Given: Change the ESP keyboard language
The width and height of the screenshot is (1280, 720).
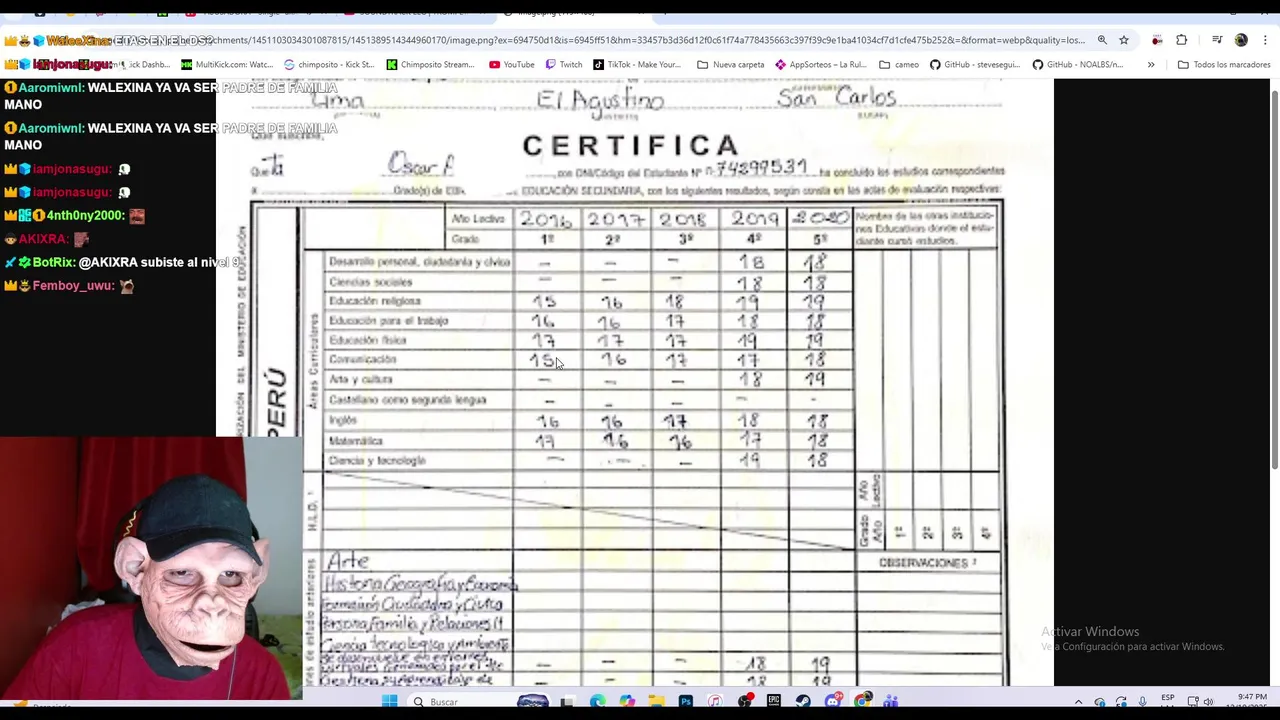Looking at the screenshot, I should pyautogui.click(x=1168, y=698).
